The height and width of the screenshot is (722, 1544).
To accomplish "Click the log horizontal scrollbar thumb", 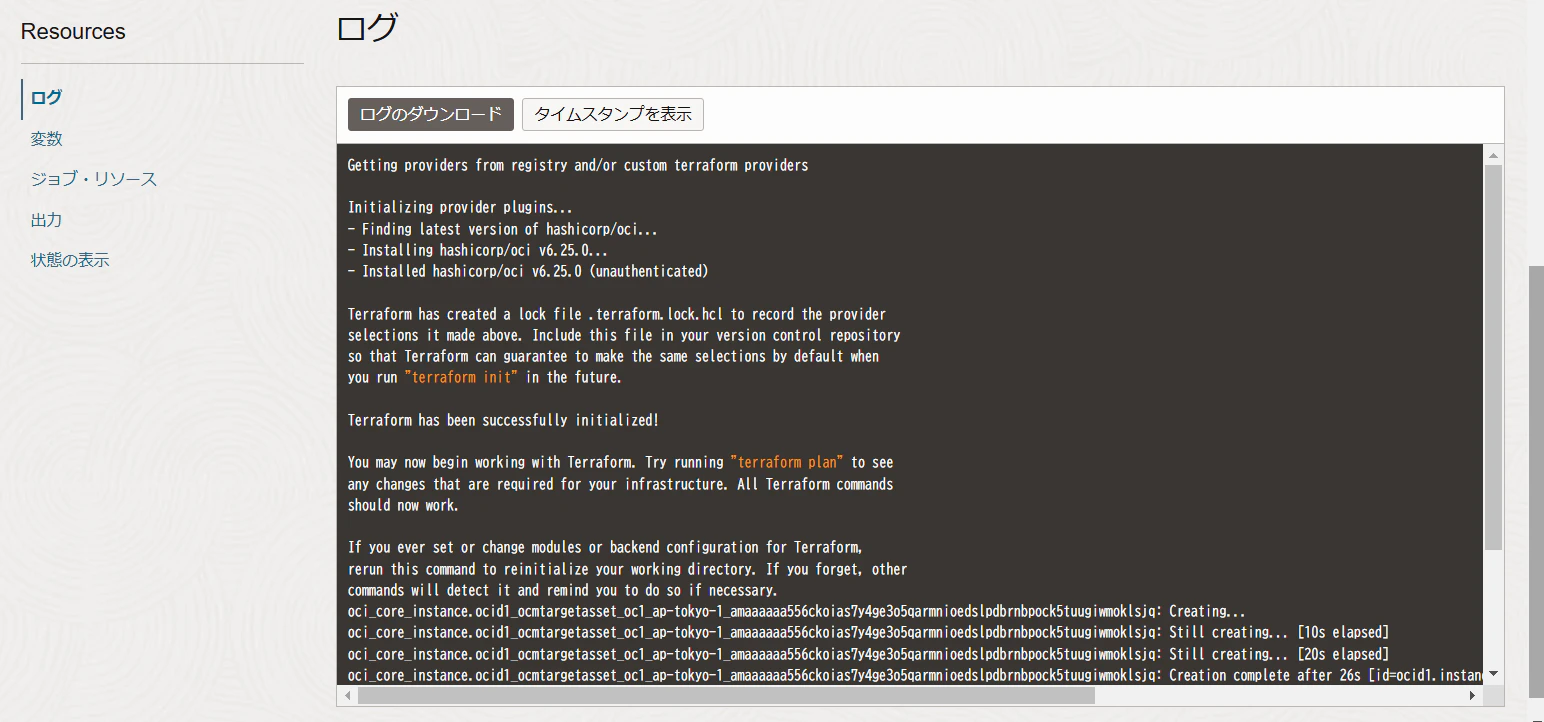I will click(726, 695).
